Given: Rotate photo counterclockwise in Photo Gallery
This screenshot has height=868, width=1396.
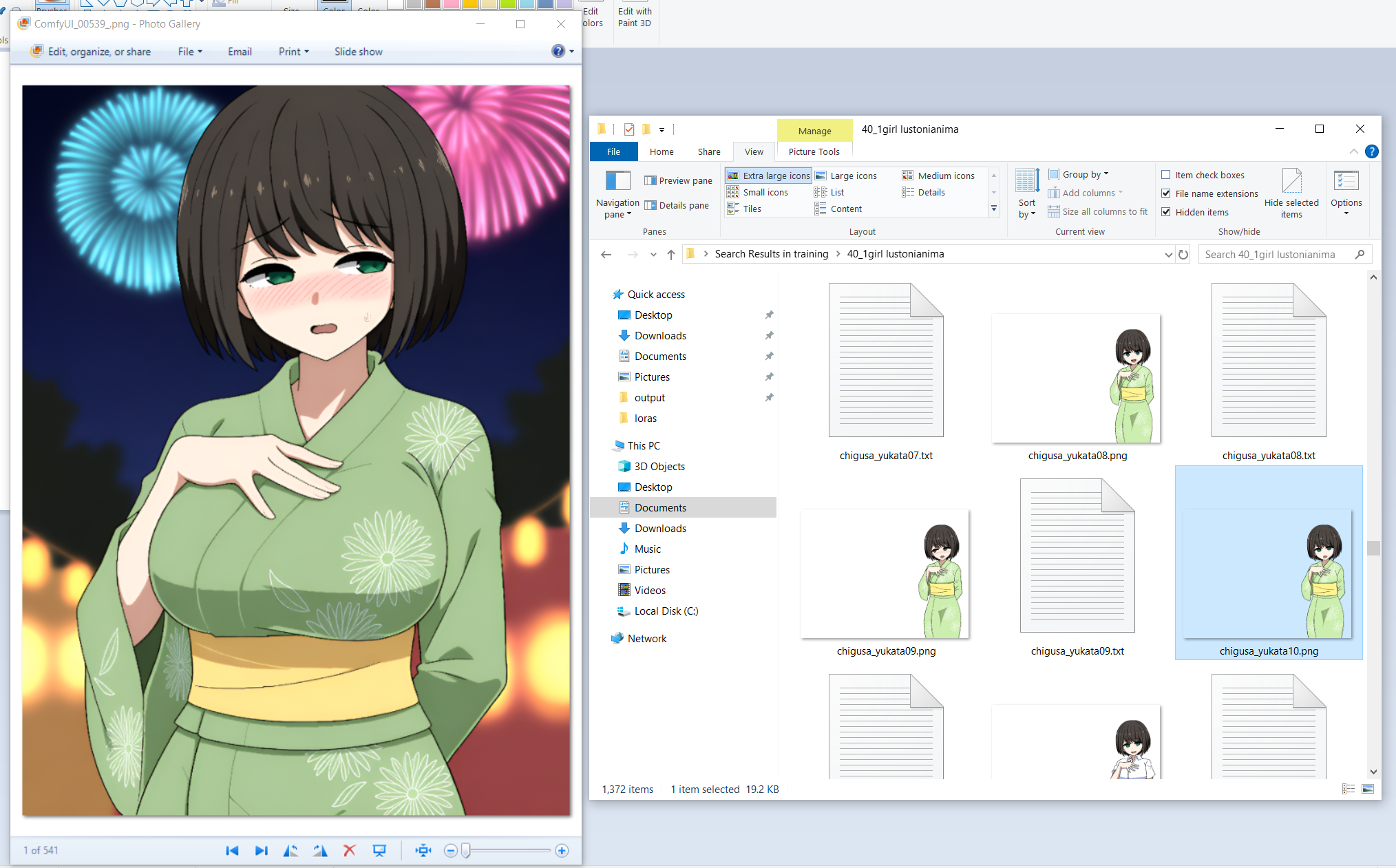Looking at the screenshot, I should point(290,851).
